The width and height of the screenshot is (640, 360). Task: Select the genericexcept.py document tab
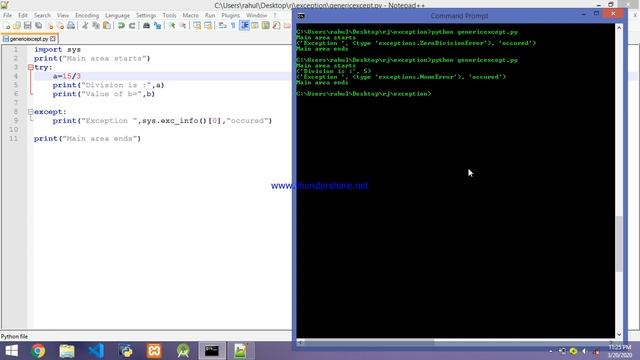29,39
